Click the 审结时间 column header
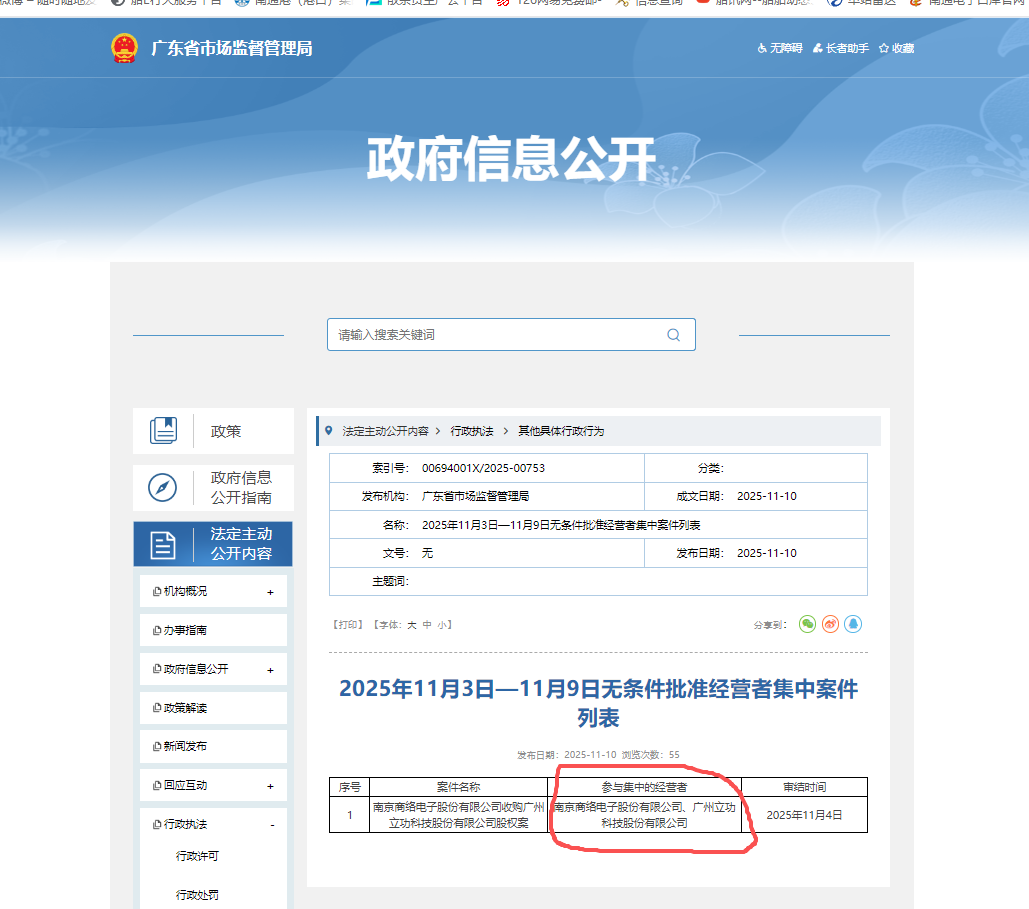 coord(805,787)
